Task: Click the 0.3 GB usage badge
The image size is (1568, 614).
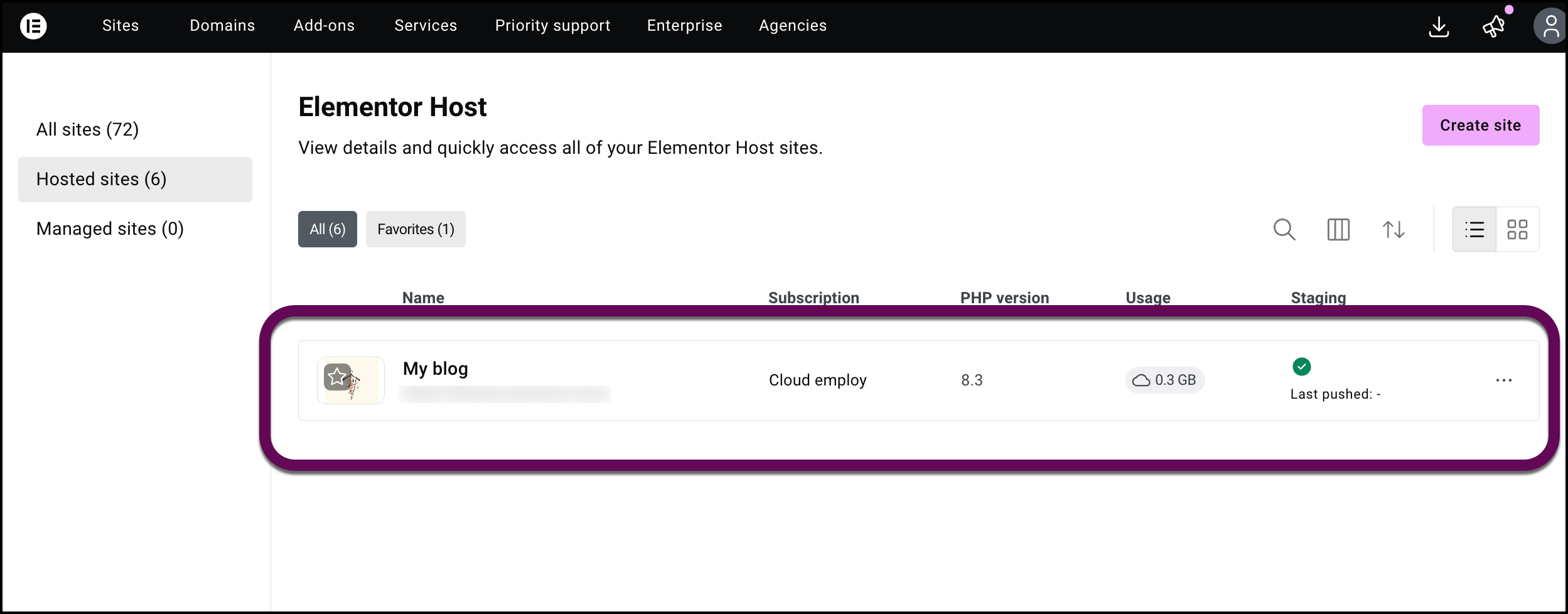Action: pos(1164,380)
